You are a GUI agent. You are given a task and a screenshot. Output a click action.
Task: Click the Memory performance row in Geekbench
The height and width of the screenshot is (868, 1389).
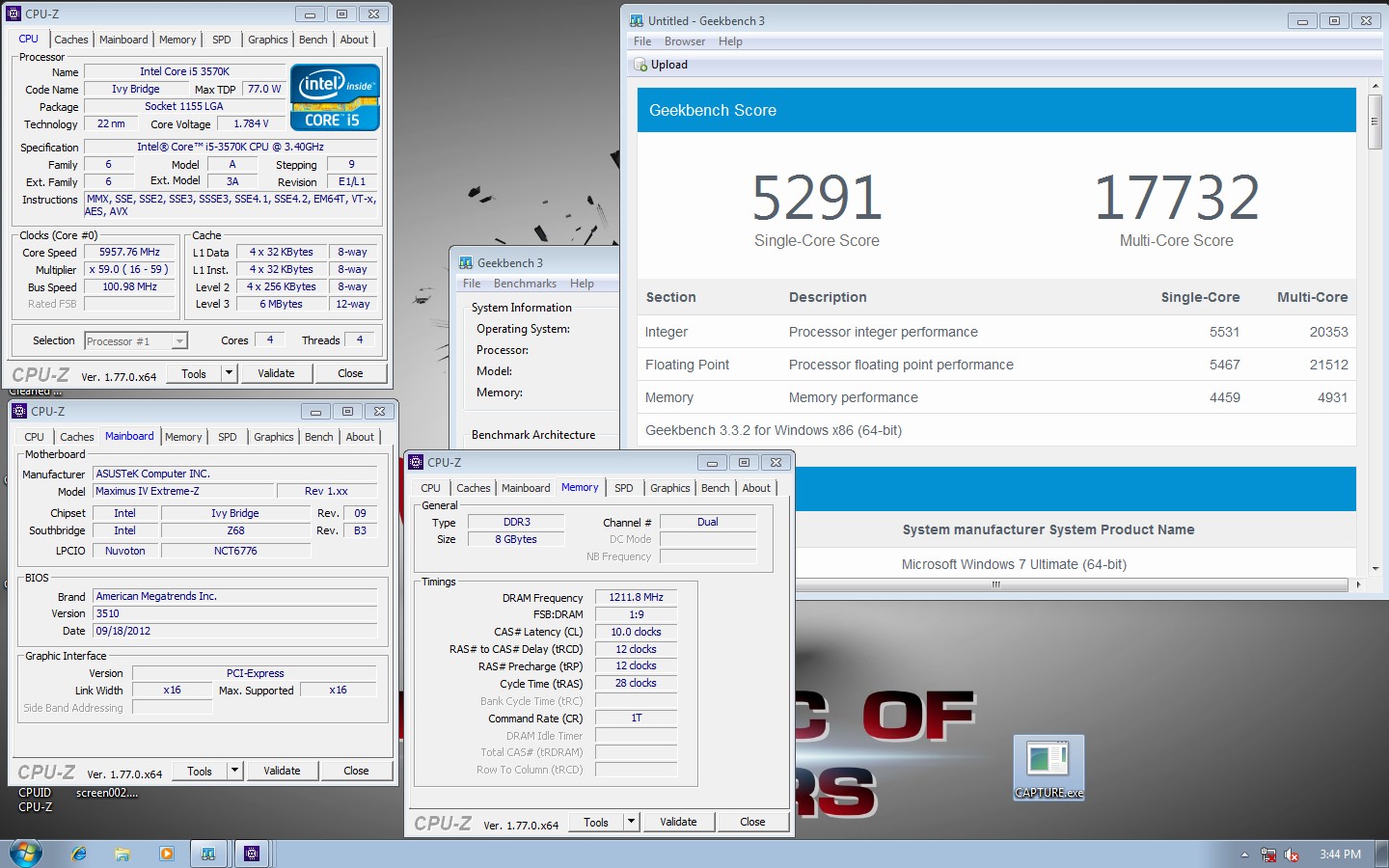(996, 397)
